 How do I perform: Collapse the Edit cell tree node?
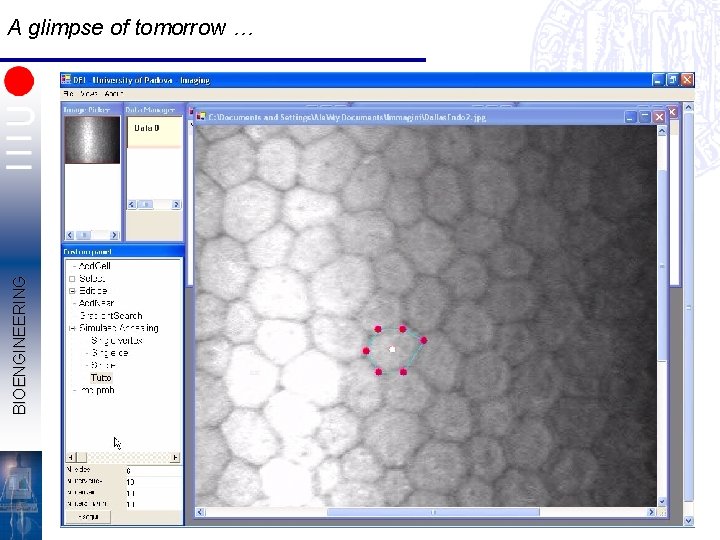pos(72,291)
